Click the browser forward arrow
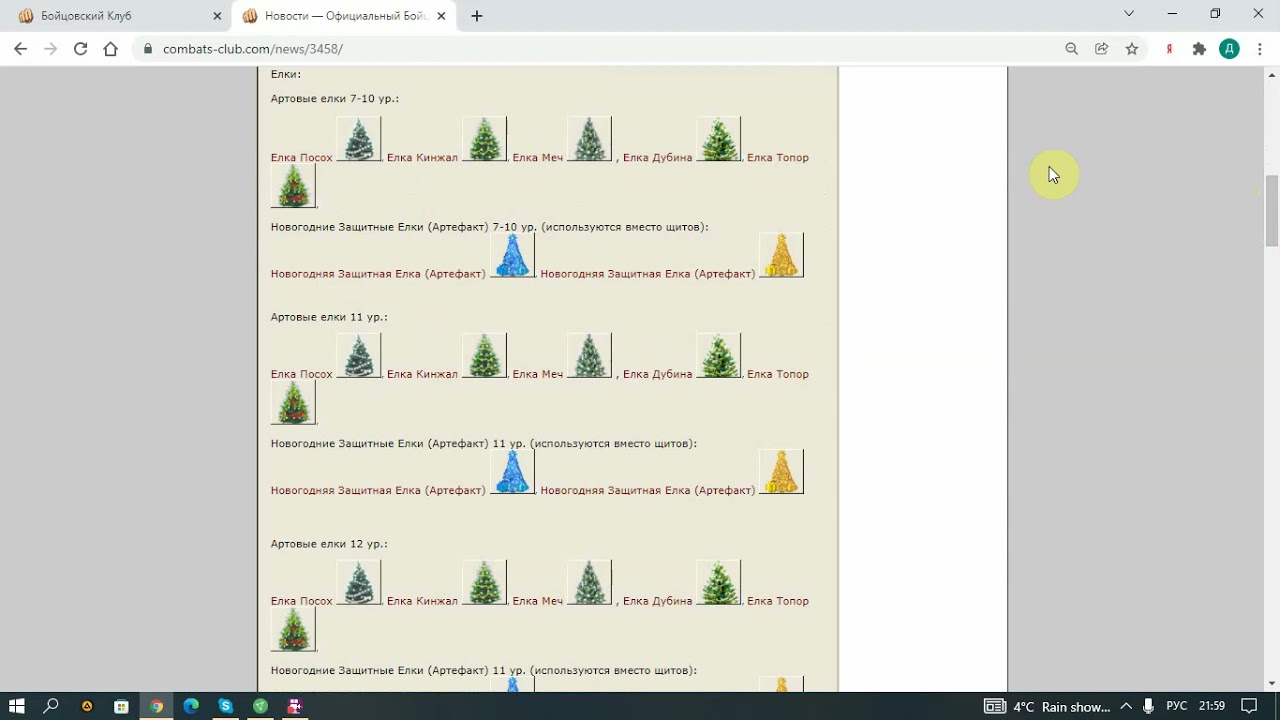This screenshot has height=720, width=1280. [50, 48]
